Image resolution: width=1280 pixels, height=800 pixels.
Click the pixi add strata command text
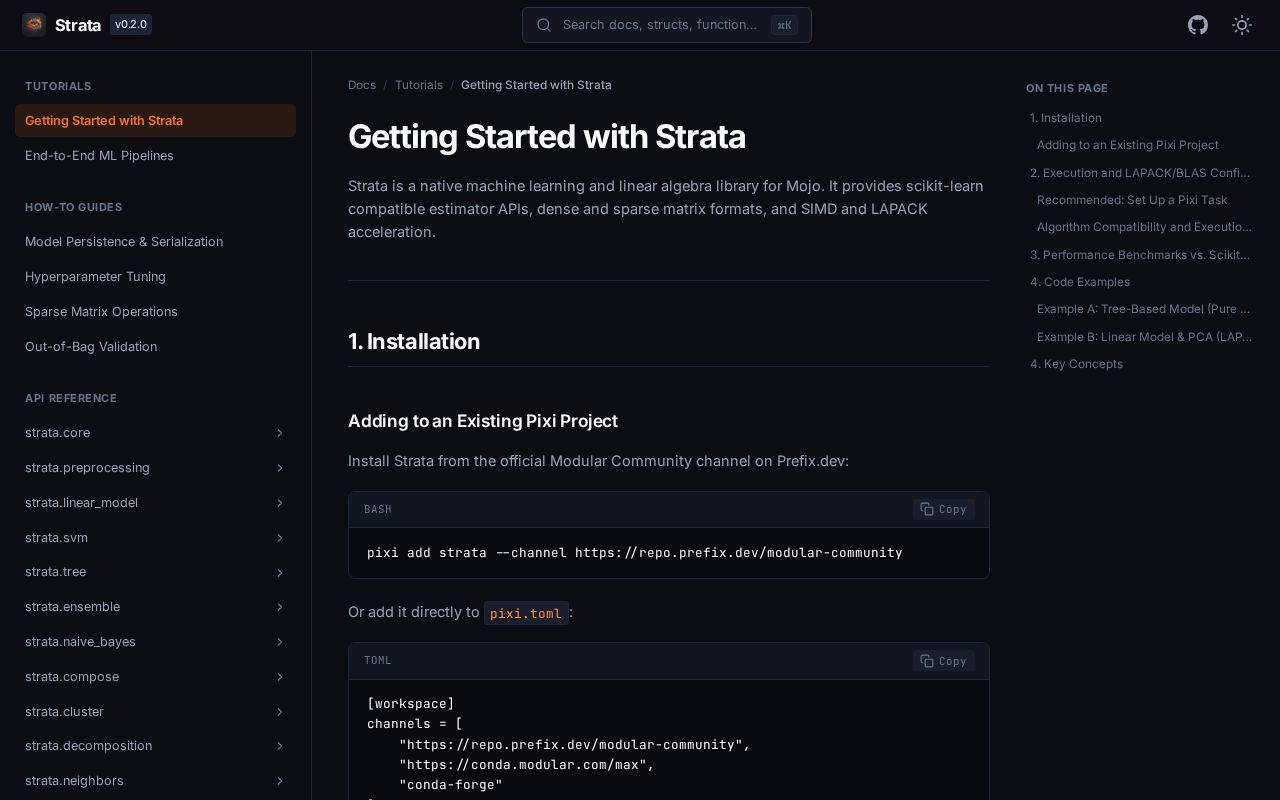635,552
